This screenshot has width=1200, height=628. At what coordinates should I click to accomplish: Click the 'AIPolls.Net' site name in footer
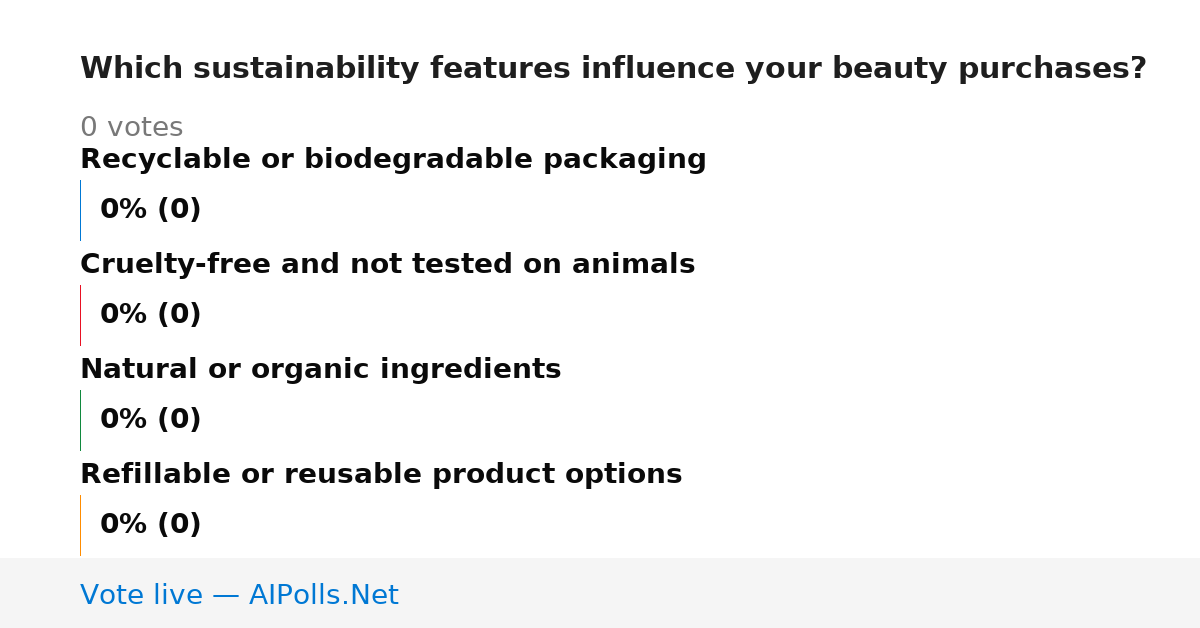[x=323, y=595]
